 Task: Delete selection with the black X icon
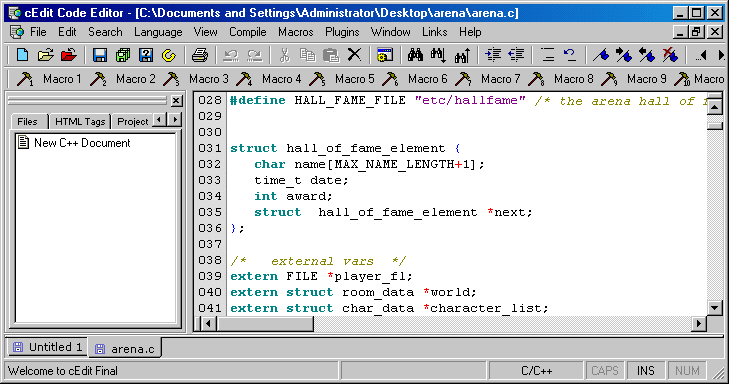point(354,55)
